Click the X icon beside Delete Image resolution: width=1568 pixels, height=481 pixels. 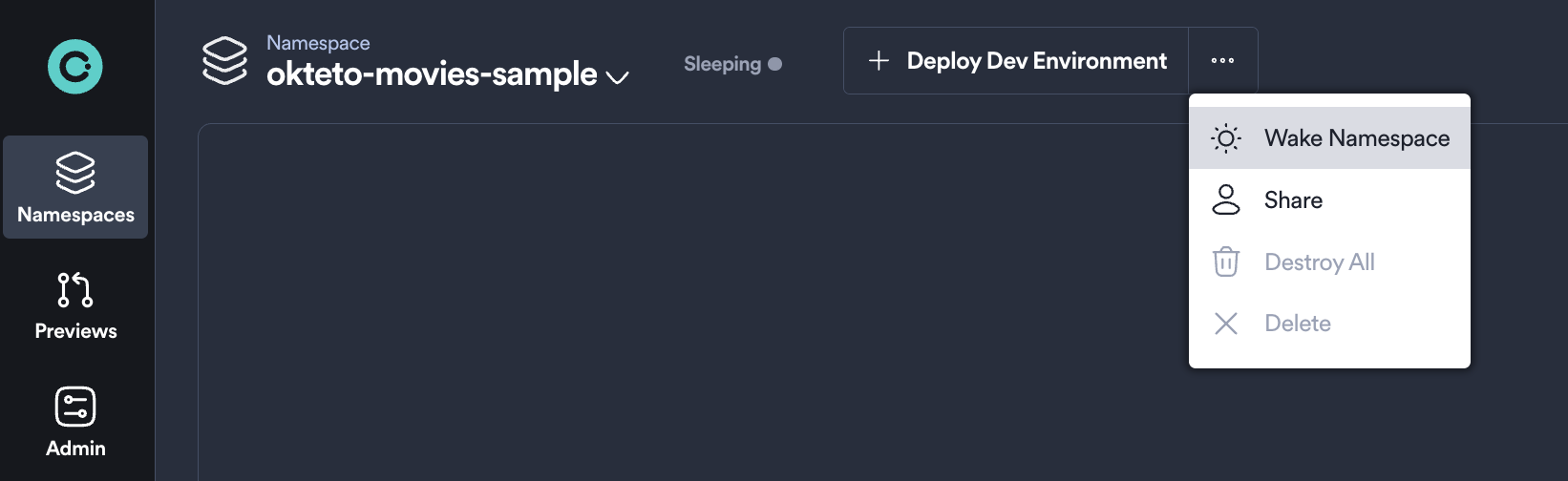pos(1226,324)
